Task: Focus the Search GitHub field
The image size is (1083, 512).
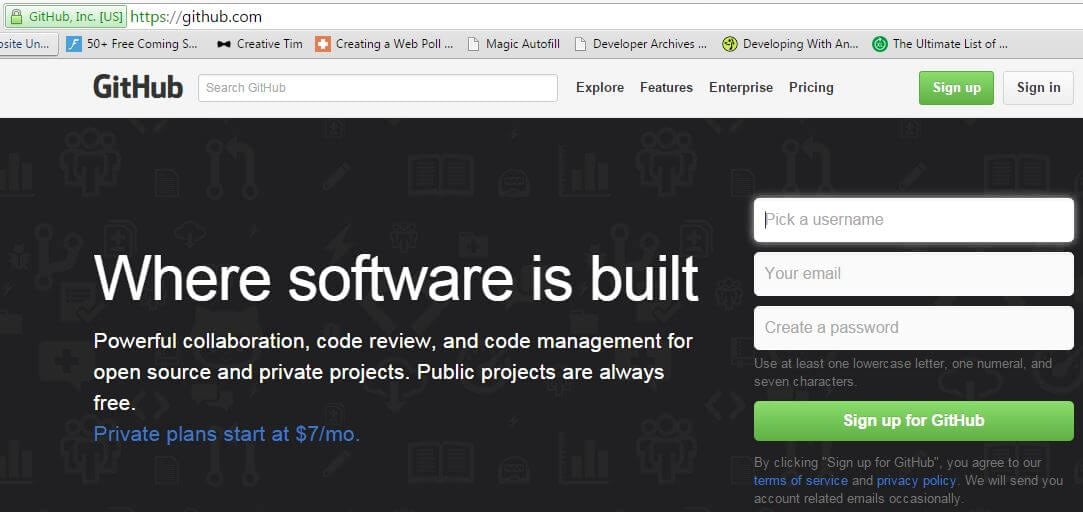Action: coord(378,88)
